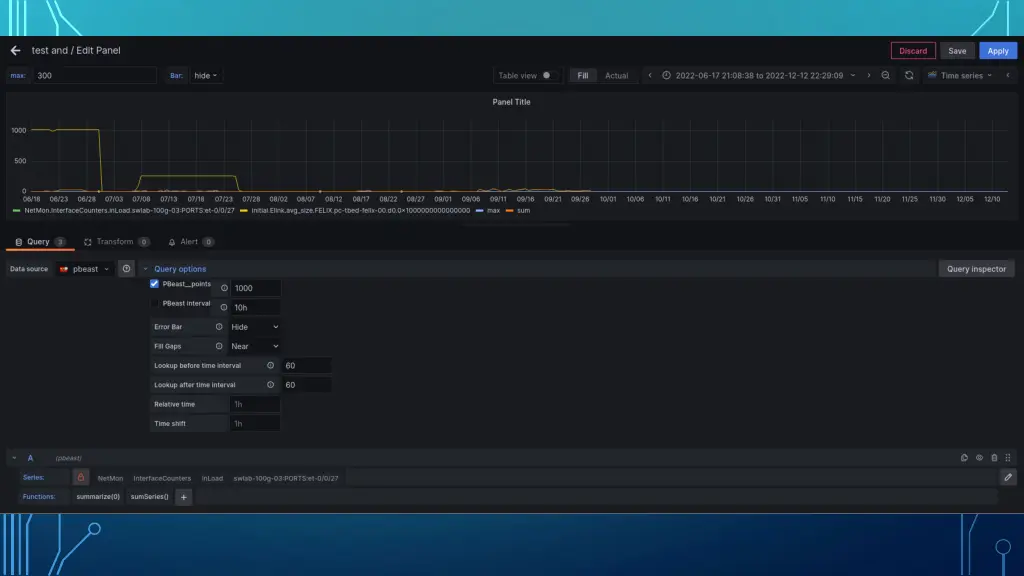This screenshot has width=1024, height=576.
Task: Toggle sum series visibility in legend
Action: (x=523, y=211)
